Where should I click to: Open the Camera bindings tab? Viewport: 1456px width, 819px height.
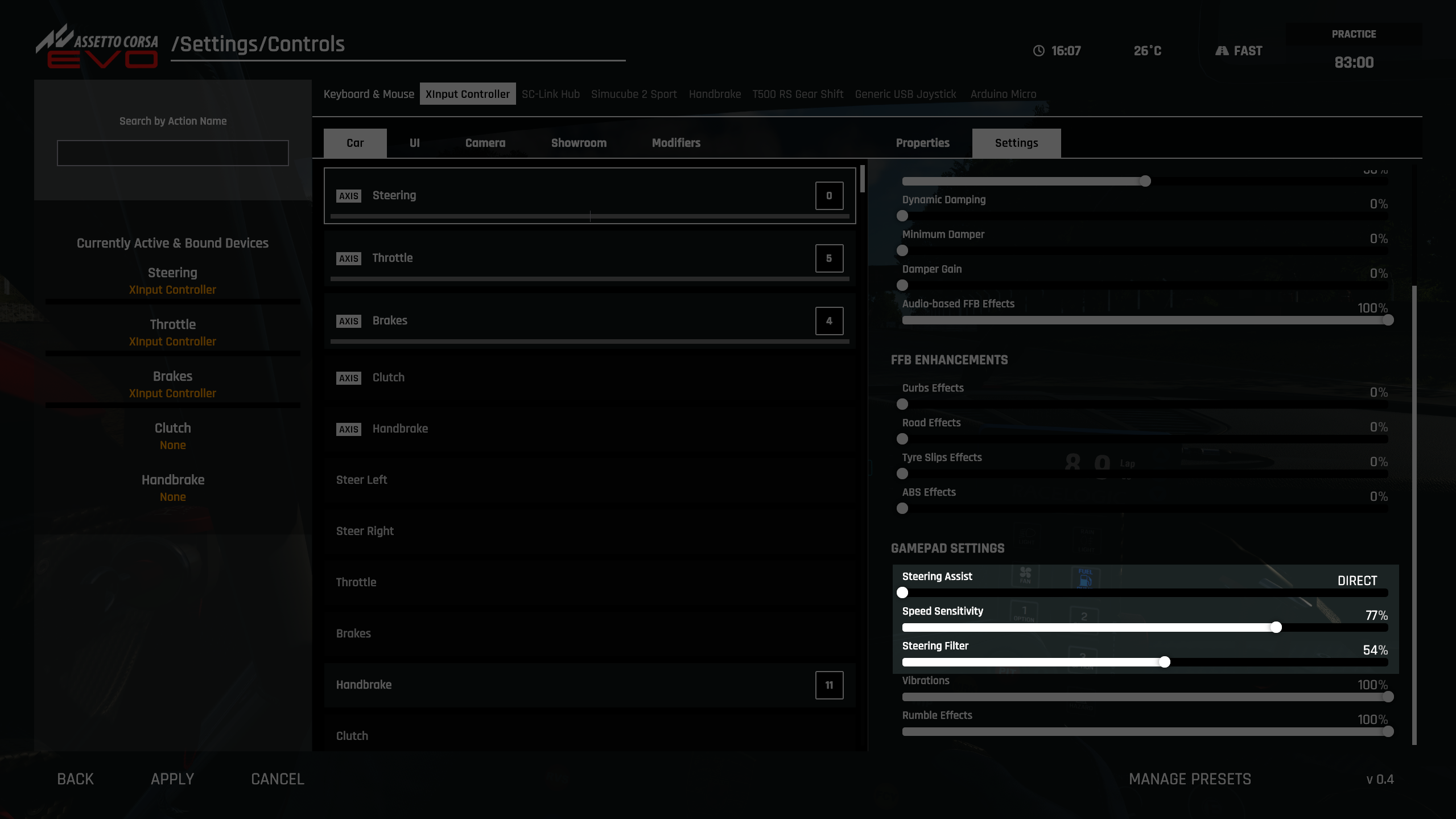(484, 142)
